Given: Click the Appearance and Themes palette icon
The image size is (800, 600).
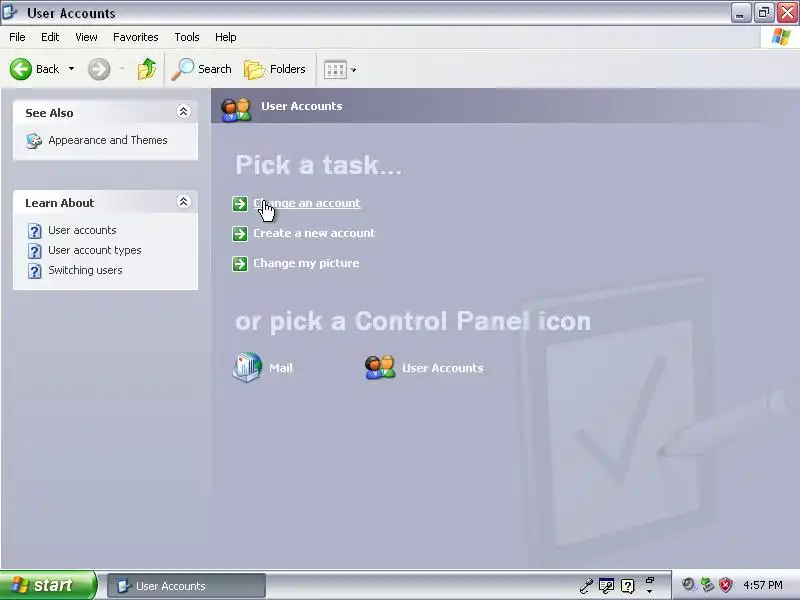Looking at the screenshot, I should coord(34,141).
